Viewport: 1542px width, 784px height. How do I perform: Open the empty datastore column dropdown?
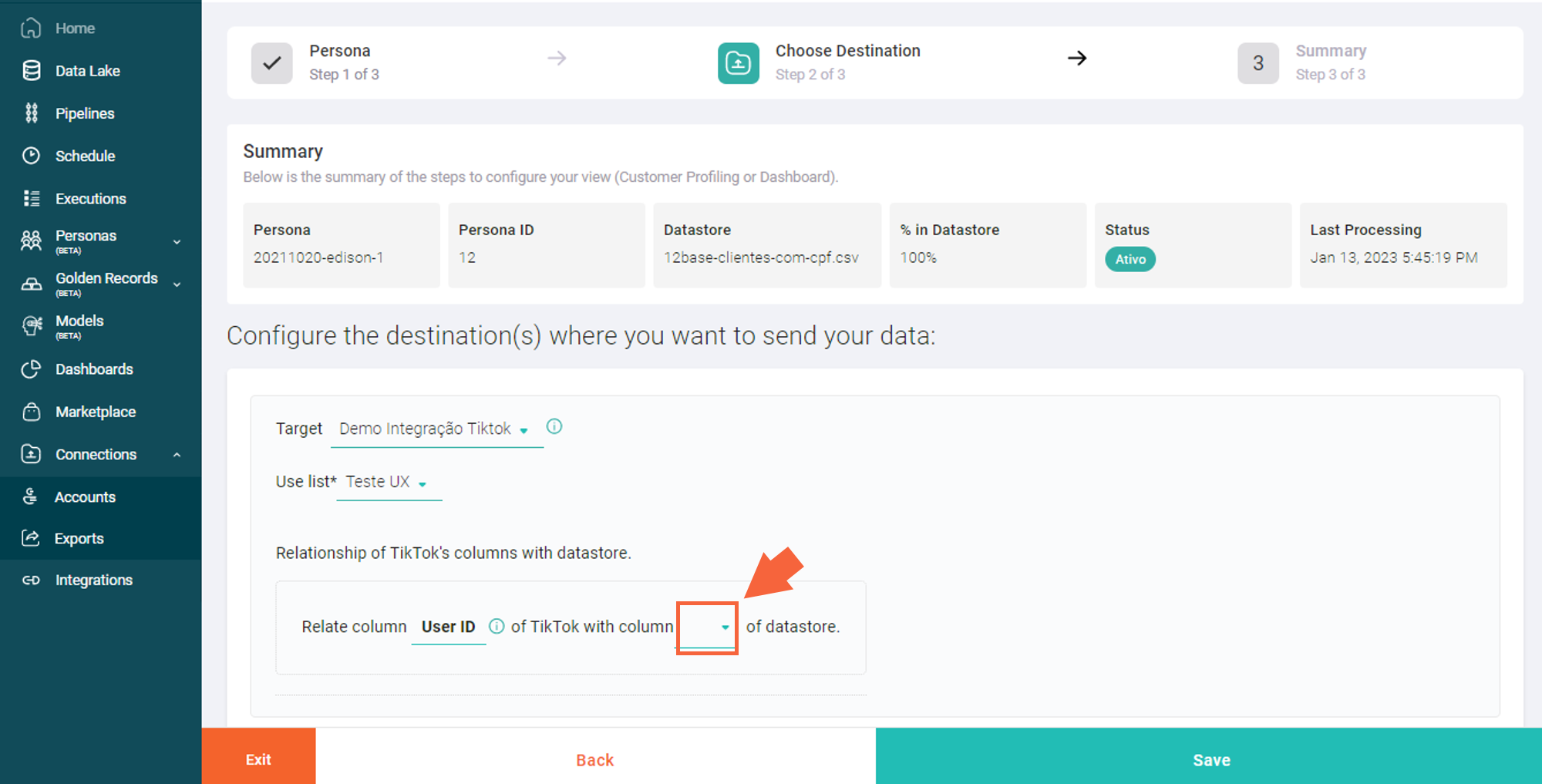click(x=707, y=628)
